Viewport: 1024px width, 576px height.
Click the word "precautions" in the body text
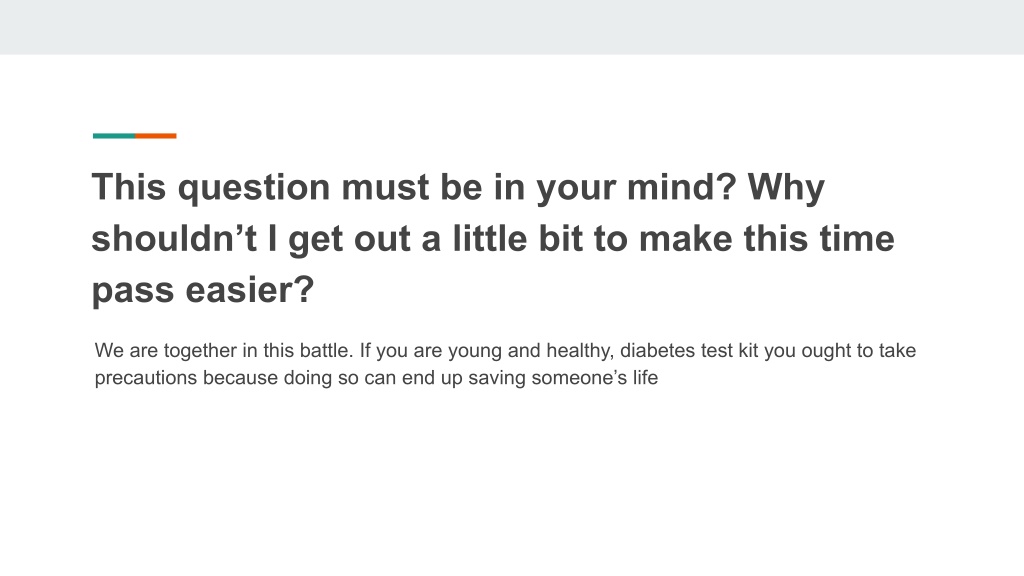pos(146,378)
